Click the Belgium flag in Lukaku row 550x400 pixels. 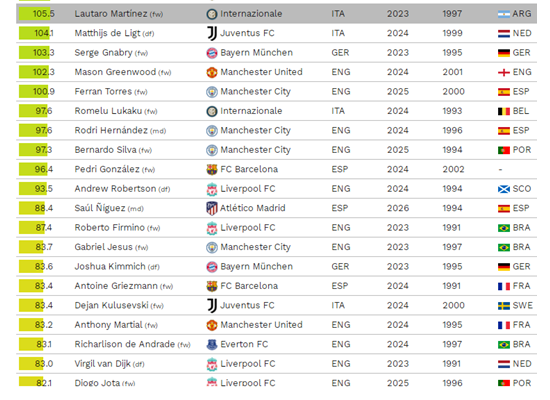coord(504,112)
